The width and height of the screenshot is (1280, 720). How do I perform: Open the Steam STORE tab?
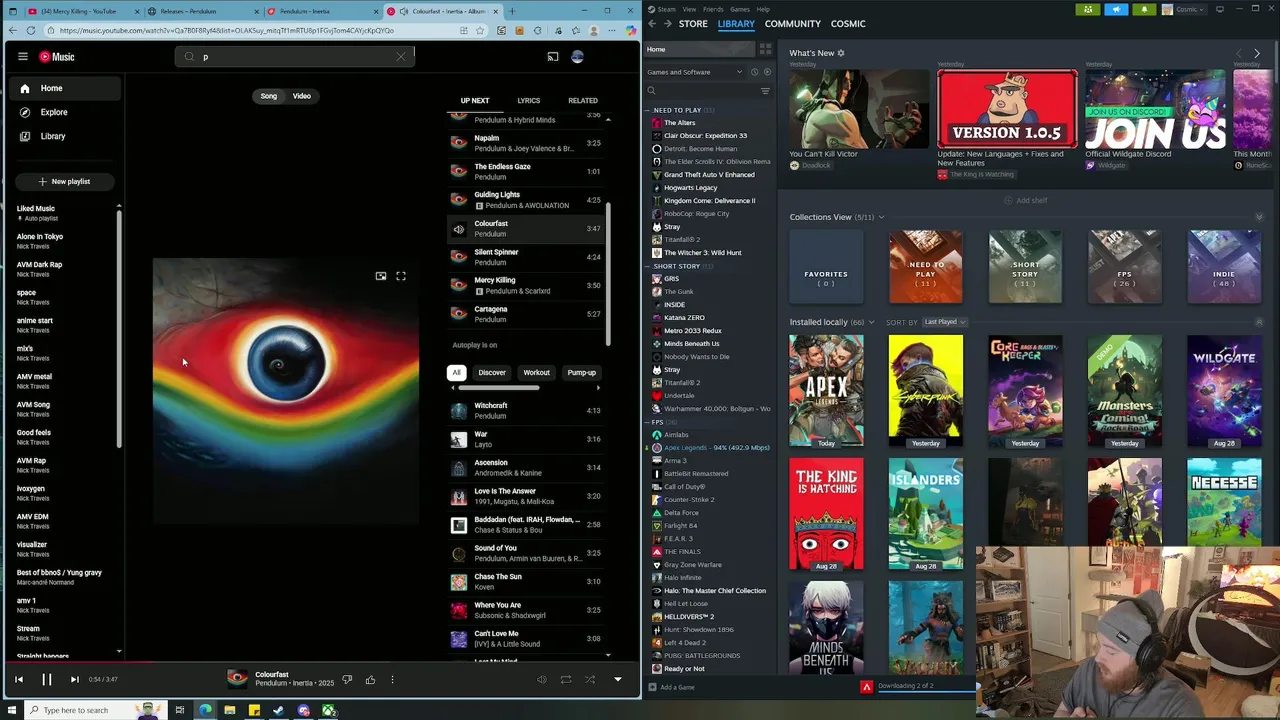point(693,23)
